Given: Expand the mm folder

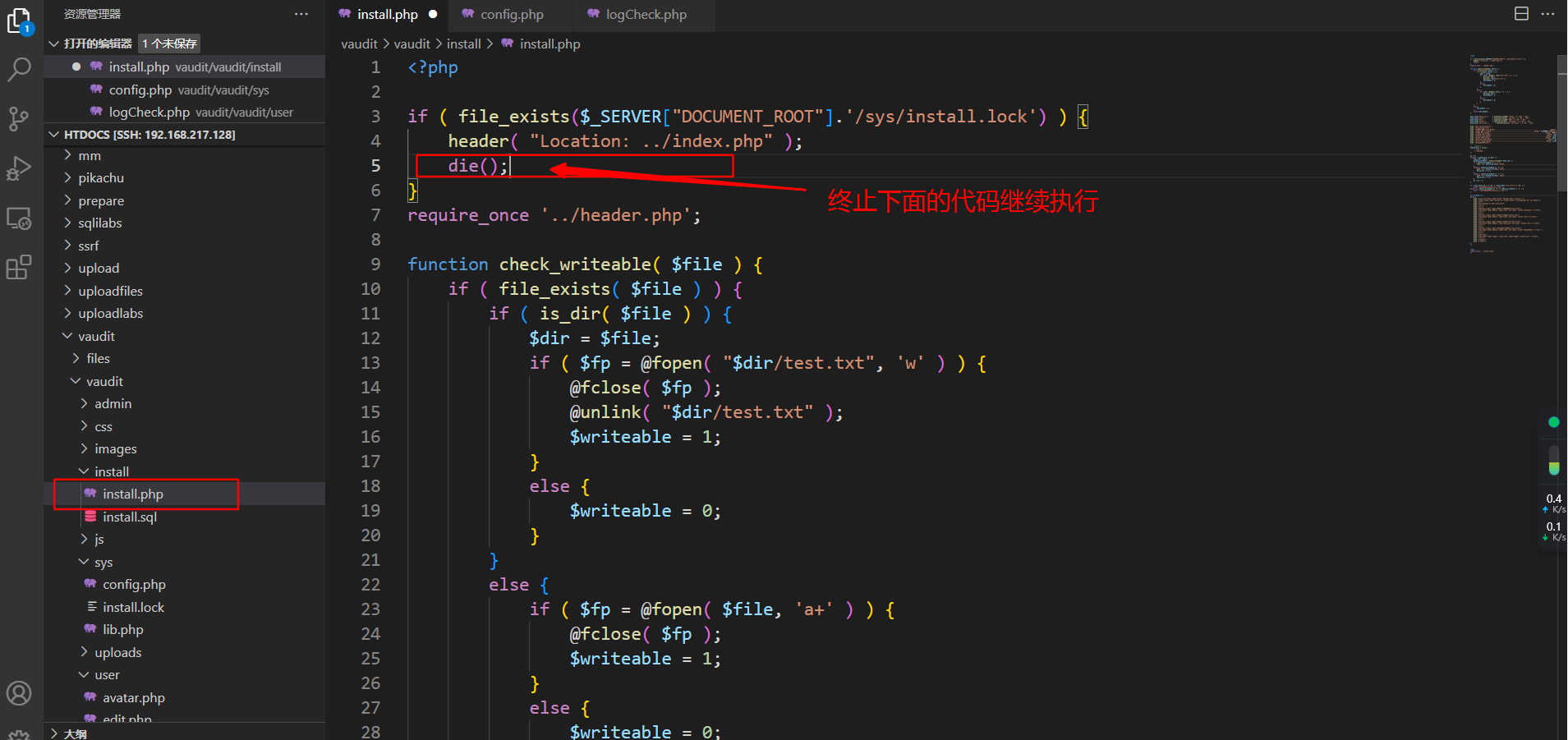Looking at the screenshot, I should click(68, 155).
